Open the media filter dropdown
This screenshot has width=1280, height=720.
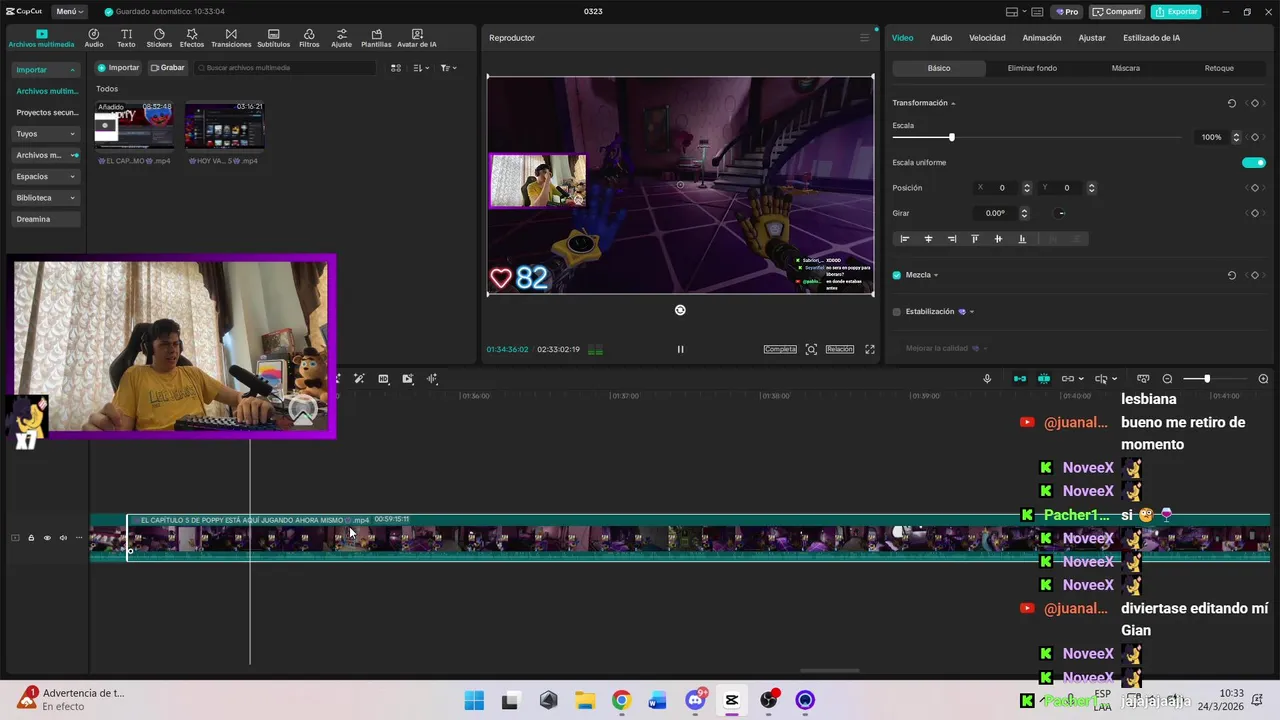coord(448,68)
